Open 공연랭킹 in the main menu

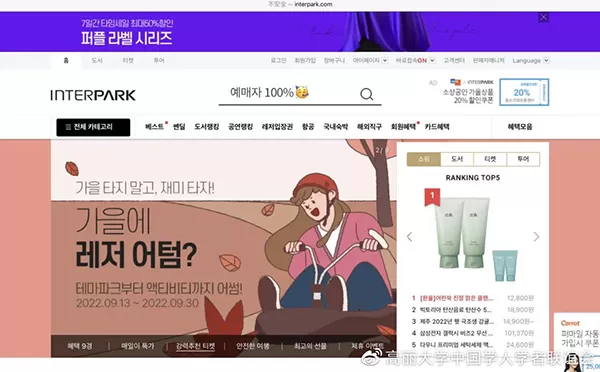coord(240,127)
